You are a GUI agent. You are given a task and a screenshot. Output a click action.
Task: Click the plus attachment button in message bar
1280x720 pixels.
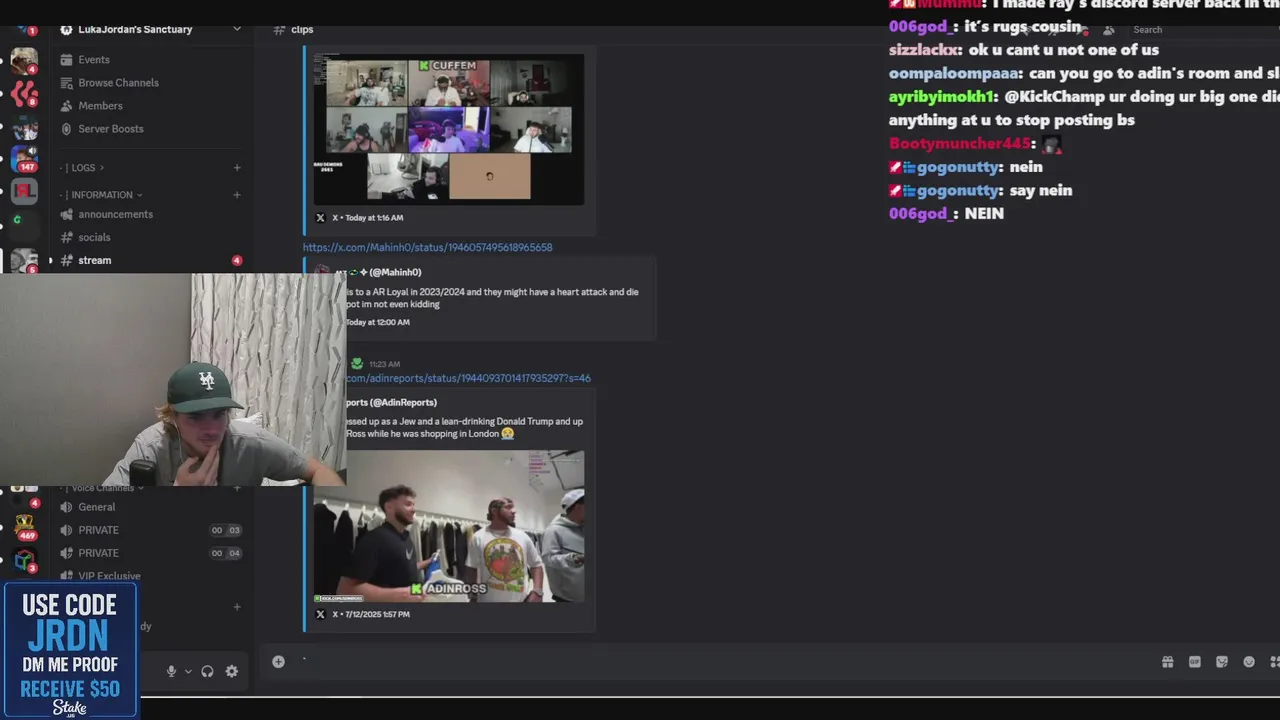pyautogui.click(x=278, y=661)
